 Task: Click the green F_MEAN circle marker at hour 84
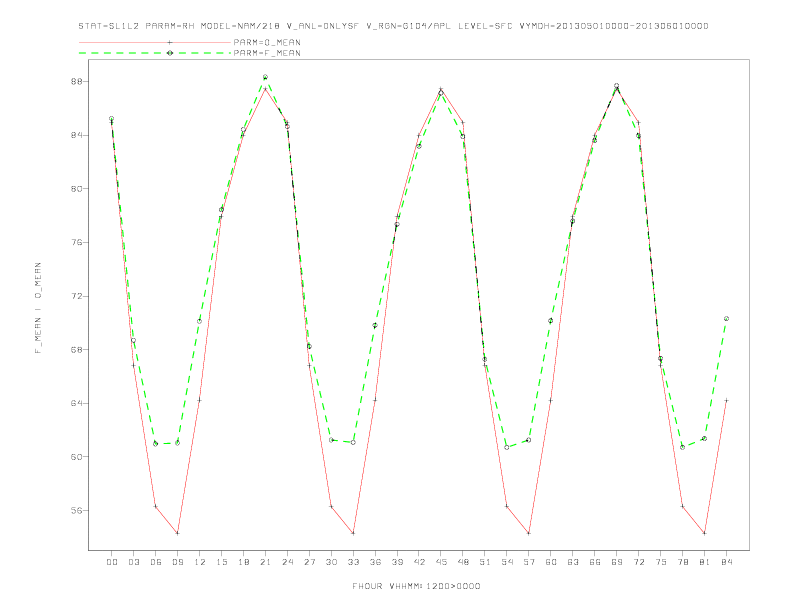pyautogui.click(x=726, y=319)
